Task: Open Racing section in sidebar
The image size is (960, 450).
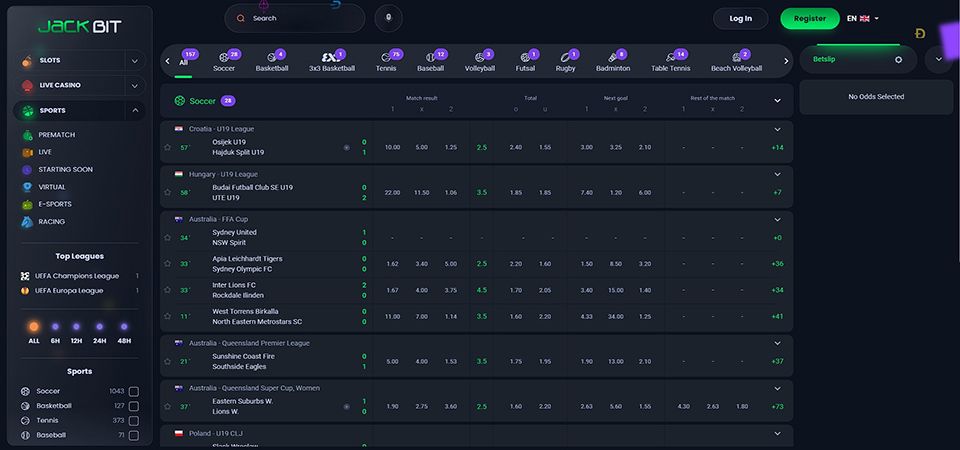Action: point(50,221)
